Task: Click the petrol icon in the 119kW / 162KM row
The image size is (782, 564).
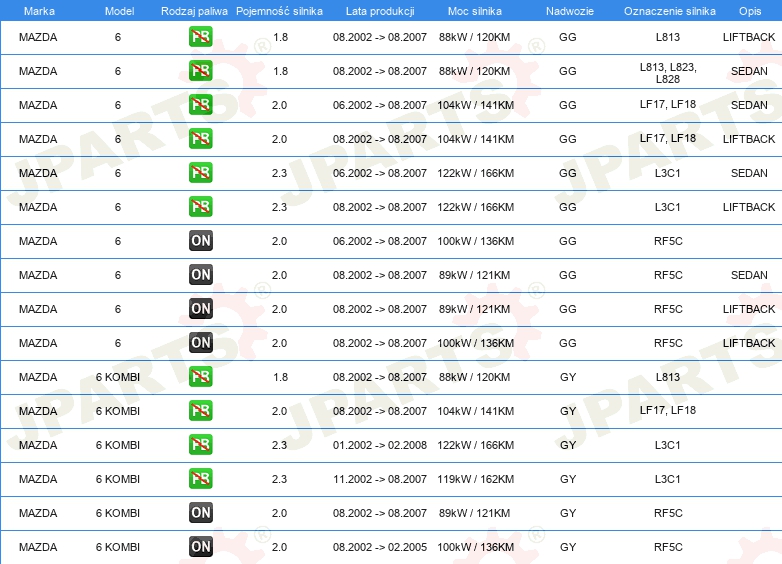Action: coord(200,479)
